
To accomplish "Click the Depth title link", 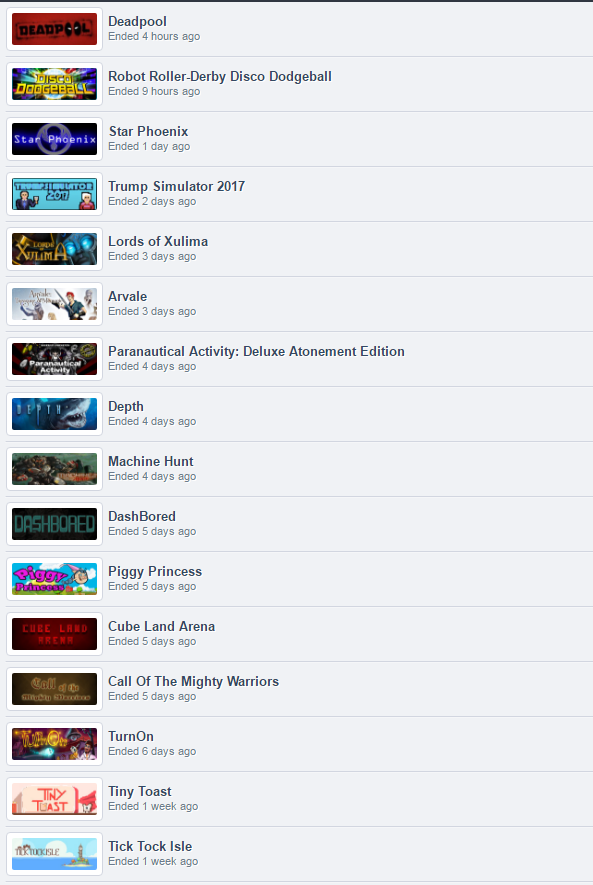I will (x=126, y=406).
